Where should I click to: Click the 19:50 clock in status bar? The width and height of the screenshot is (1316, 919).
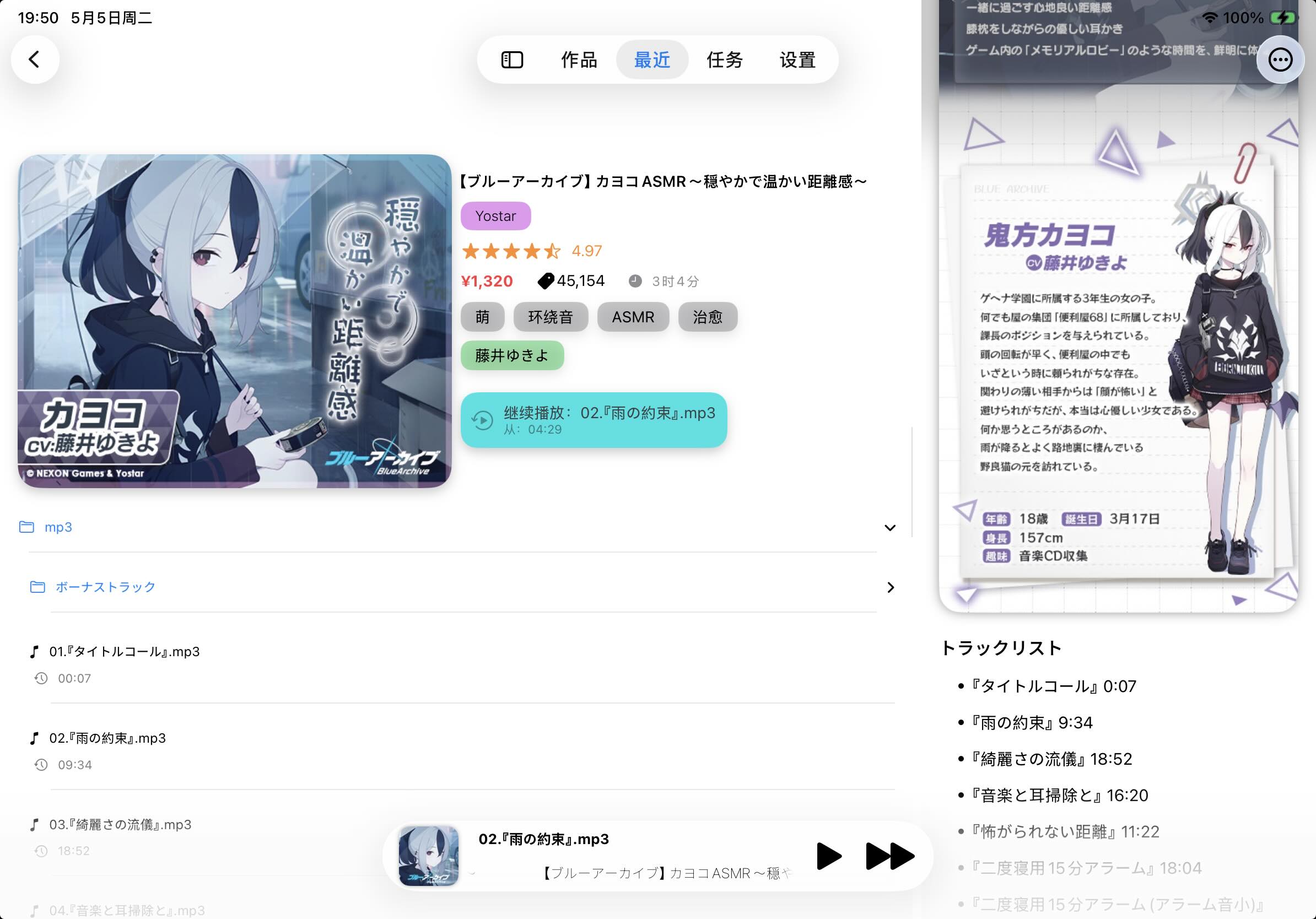coord(39,18)
